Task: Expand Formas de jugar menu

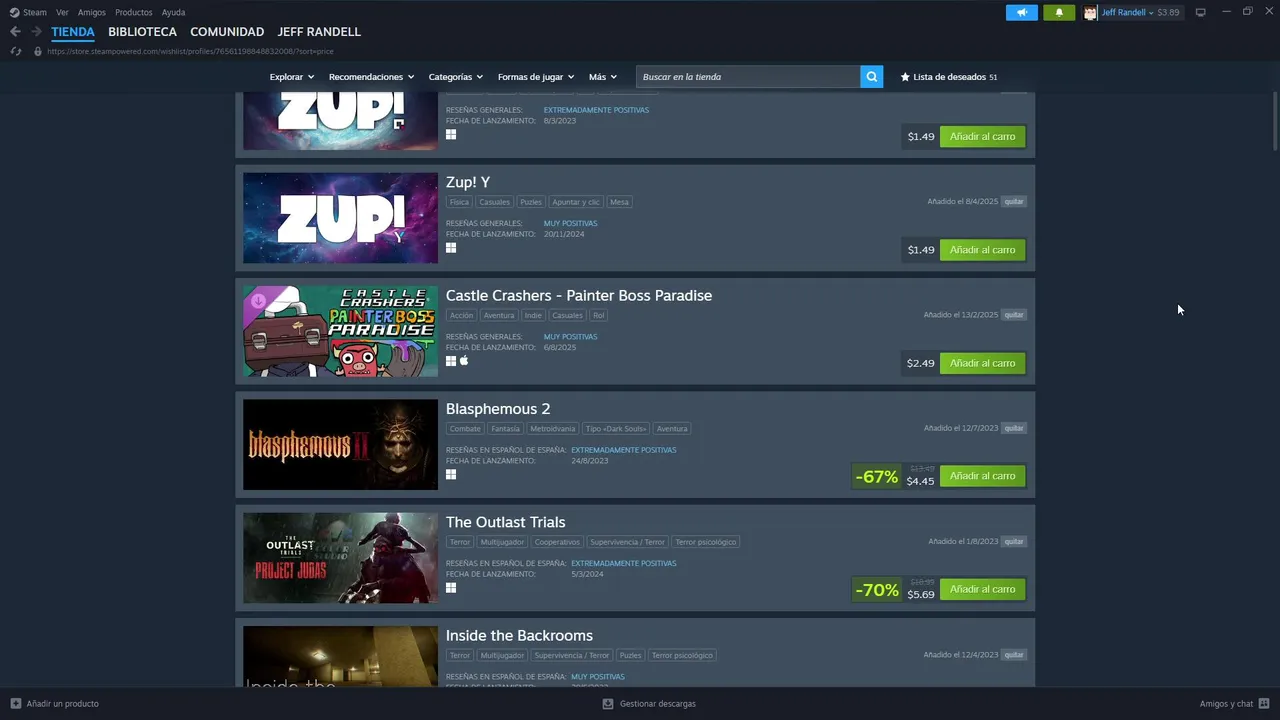Action: pos(535,77)
